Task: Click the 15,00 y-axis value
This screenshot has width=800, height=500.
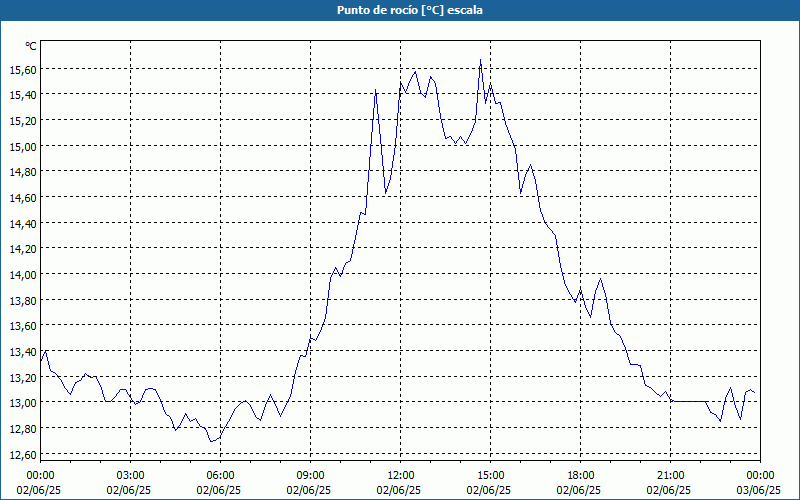Action: (23, 146)
